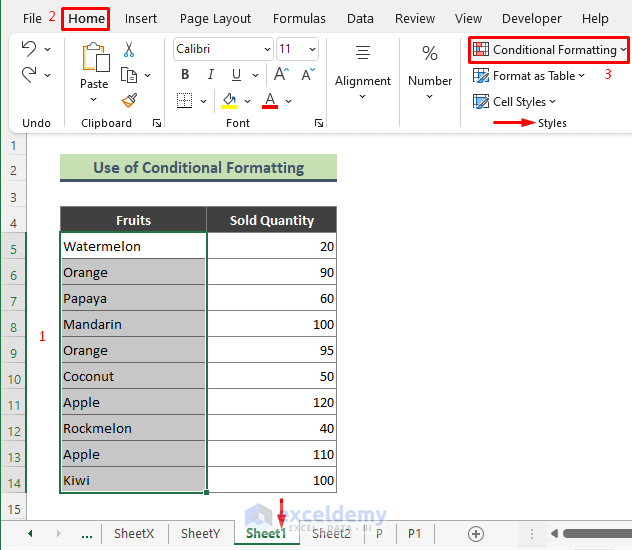The image size is (632, 550).
Task: Add a new sheet with plus icon
Action: point(476,534)
